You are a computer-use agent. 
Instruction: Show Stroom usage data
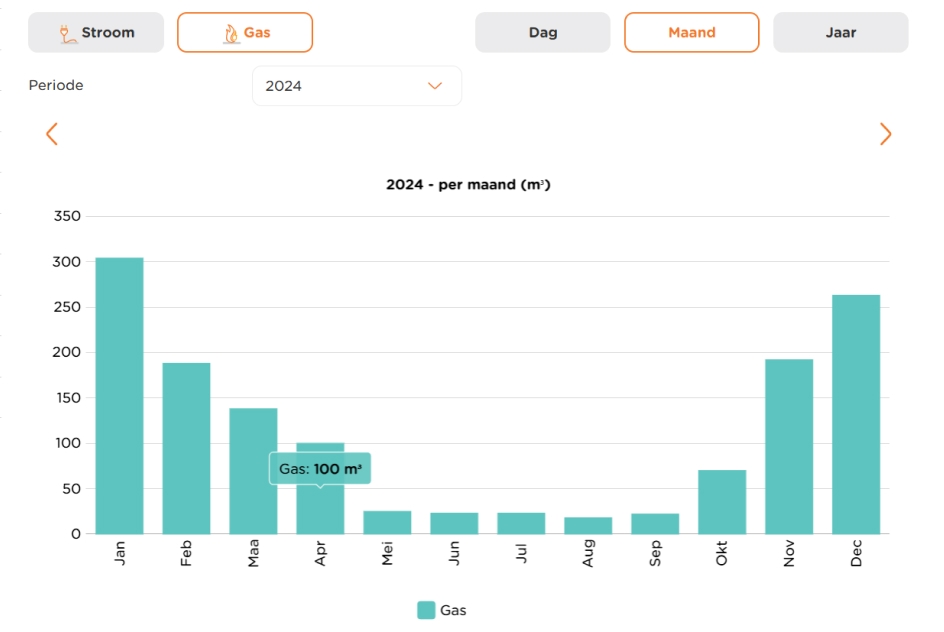96,32
